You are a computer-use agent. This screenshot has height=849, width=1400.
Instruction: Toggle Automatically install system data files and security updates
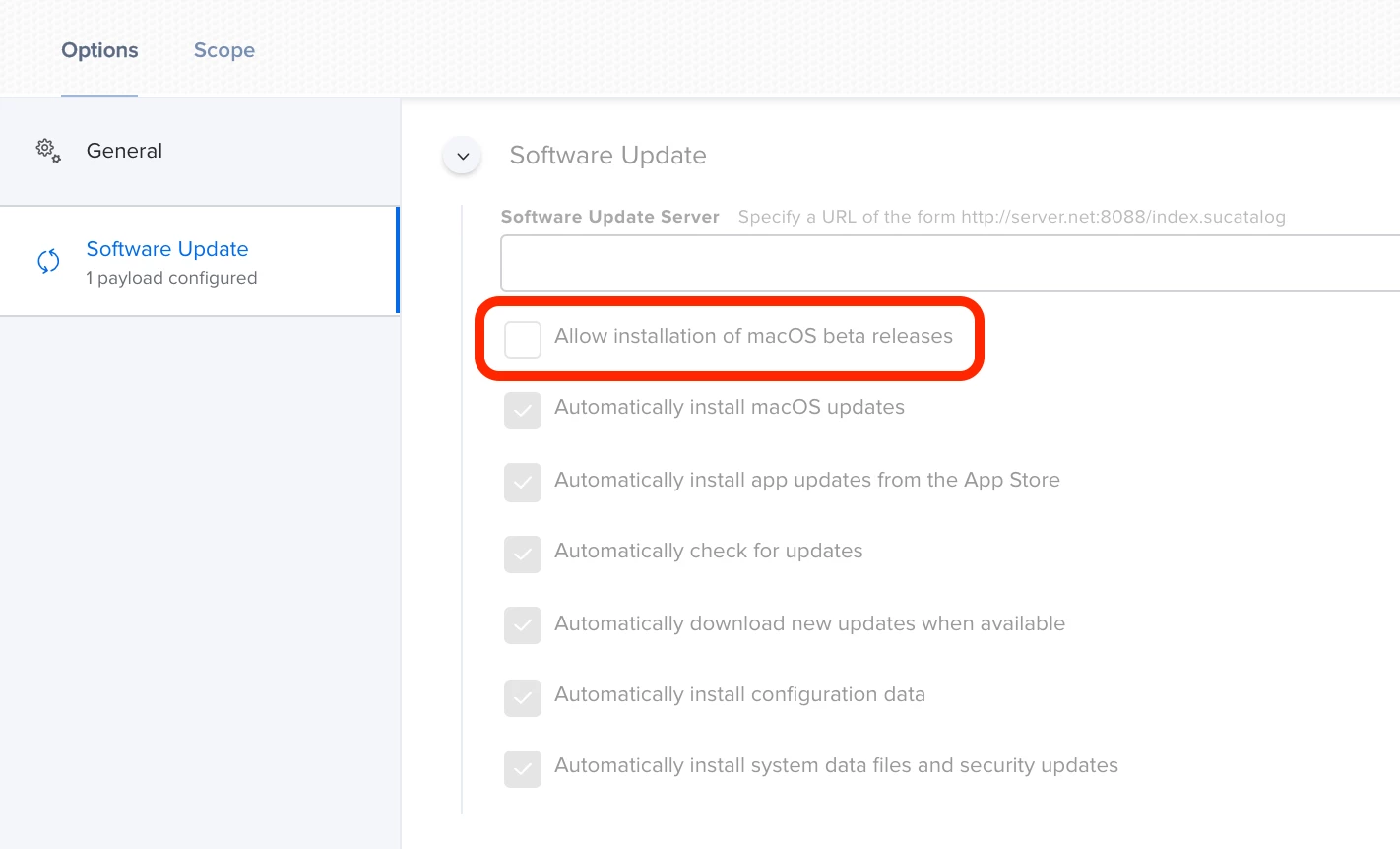click(523, 769)
